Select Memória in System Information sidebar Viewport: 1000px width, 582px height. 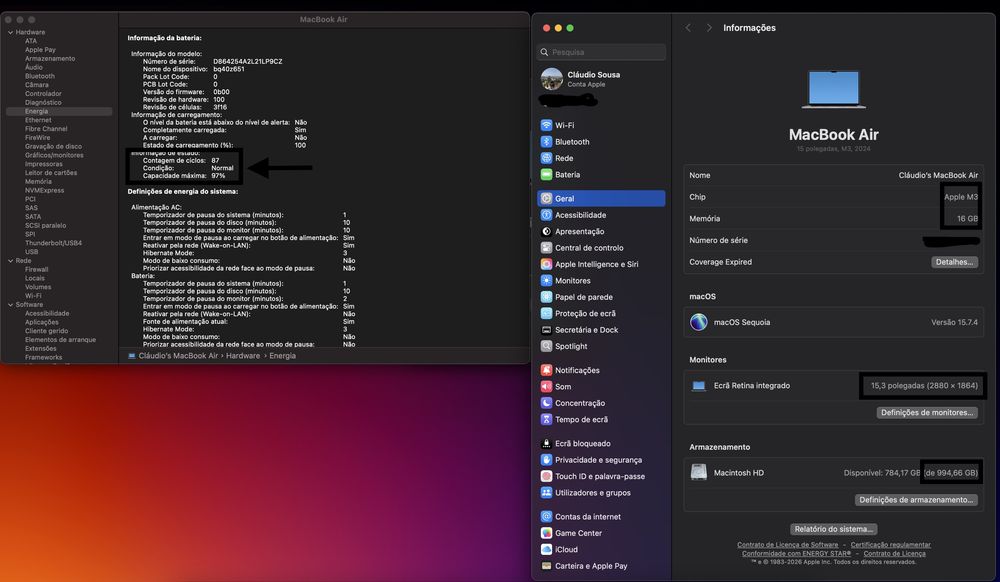click(38, 182)
